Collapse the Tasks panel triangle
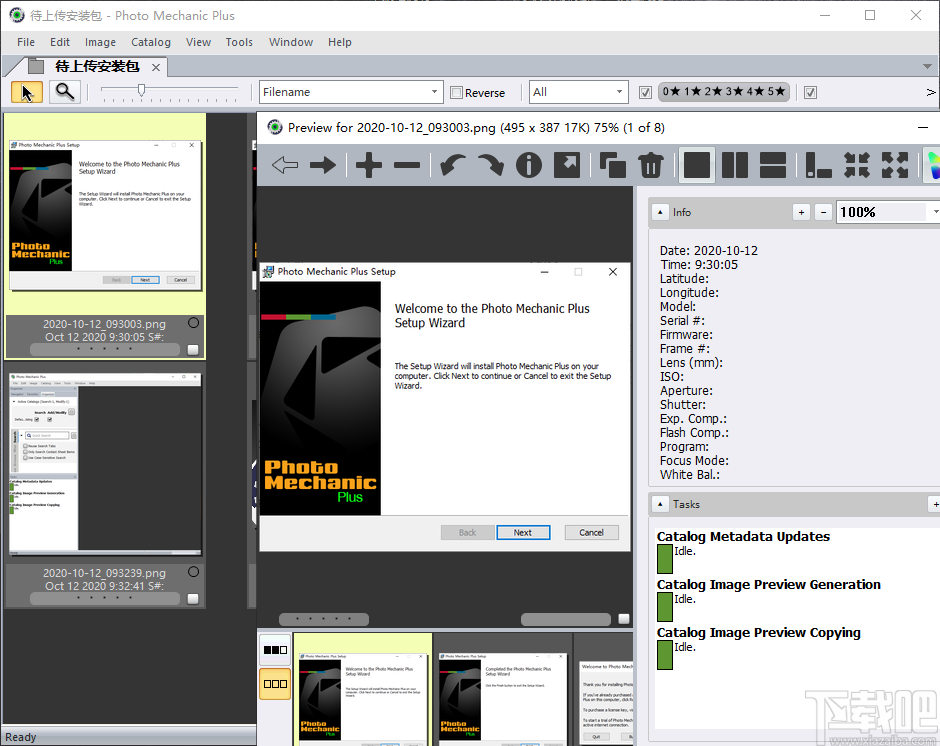Image resolution: width=940 pixels, height=746 pixels. (x=660, y=504)
